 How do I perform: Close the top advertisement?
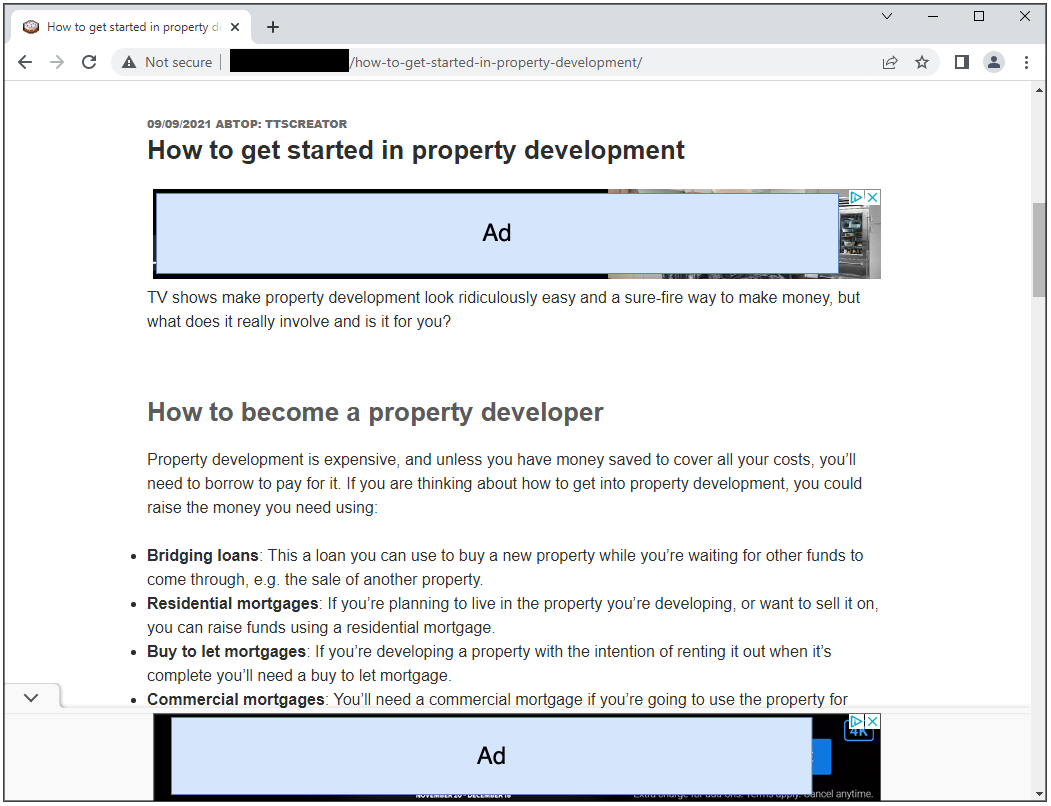[x=873, y=196]
